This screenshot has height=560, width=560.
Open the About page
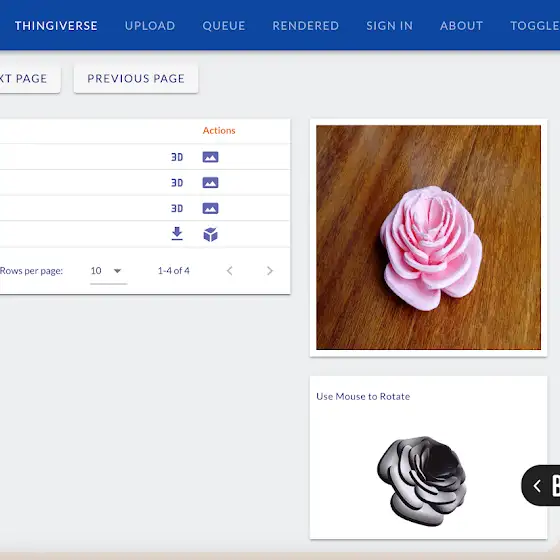(x=461, y=26)
